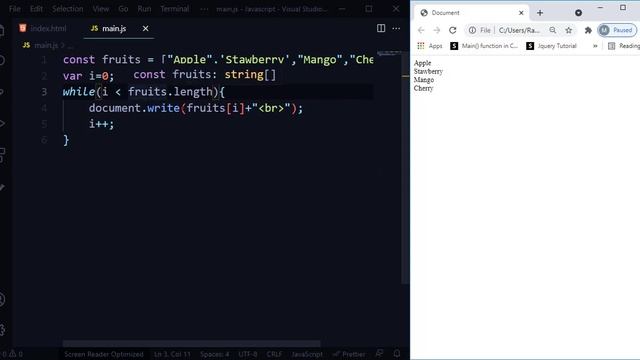The height and width of the screenshot is (360, 640).
Task: Click Apple text in browser page
Action: (x=422, y=63)
